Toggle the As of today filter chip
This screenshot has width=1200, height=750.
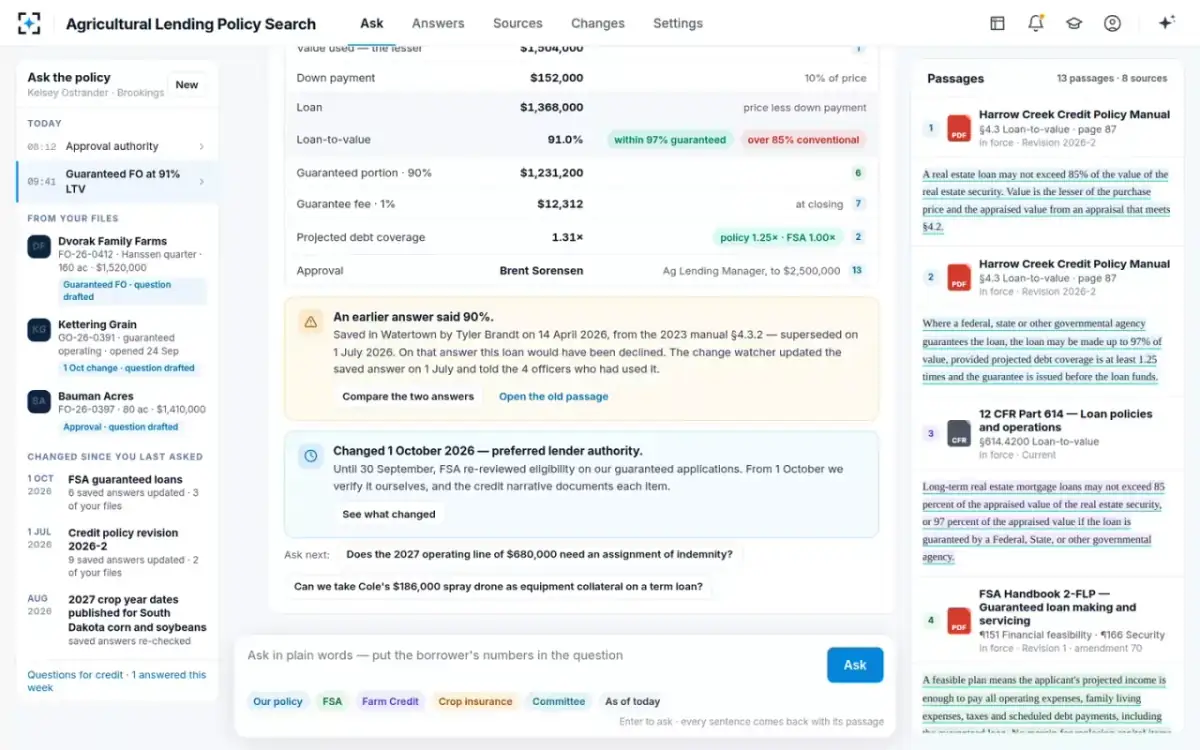(632, 702)
